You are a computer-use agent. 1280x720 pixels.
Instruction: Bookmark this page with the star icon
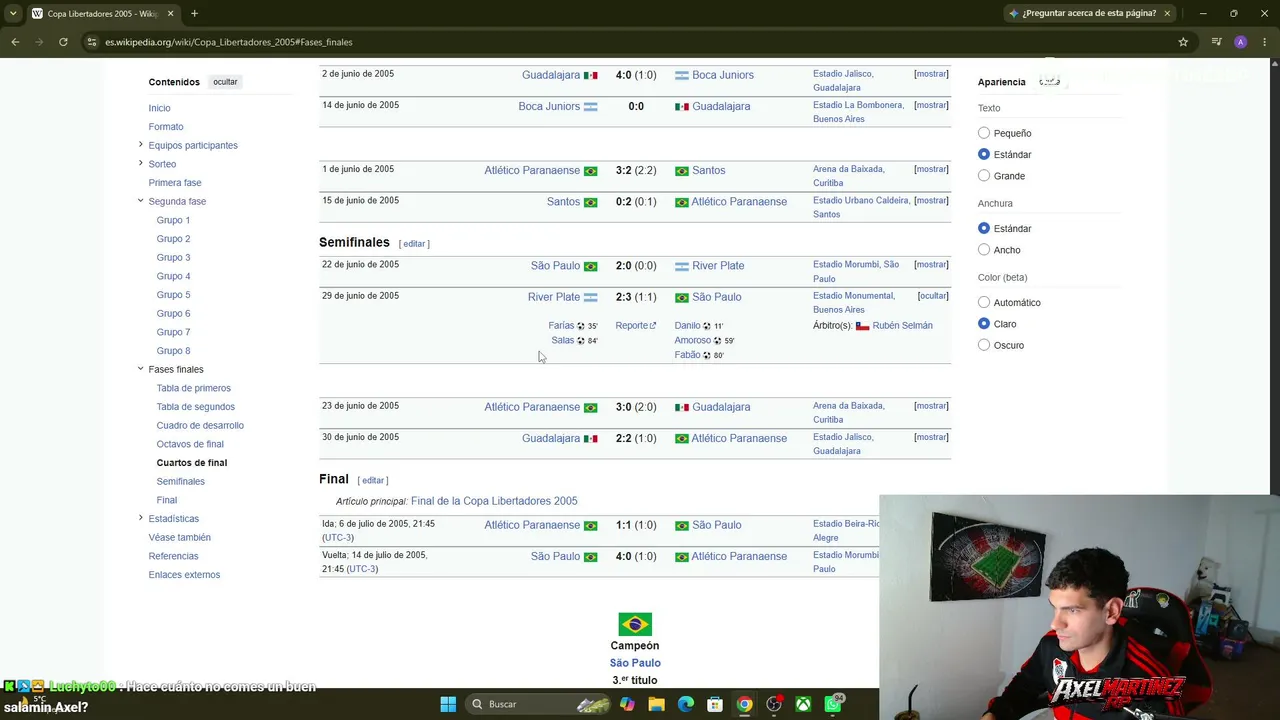1183,42
